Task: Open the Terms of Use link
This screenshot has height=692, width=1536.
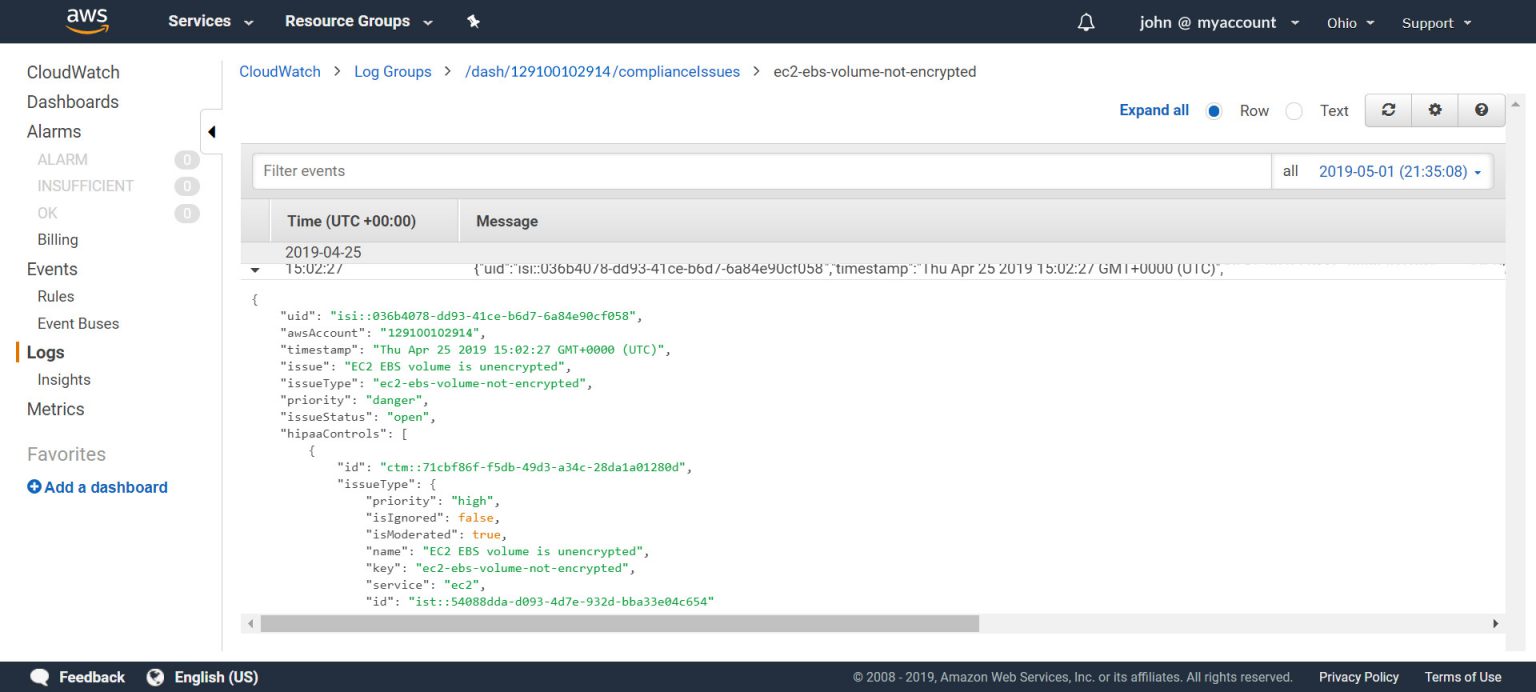Action: (x=1463, y=677)
